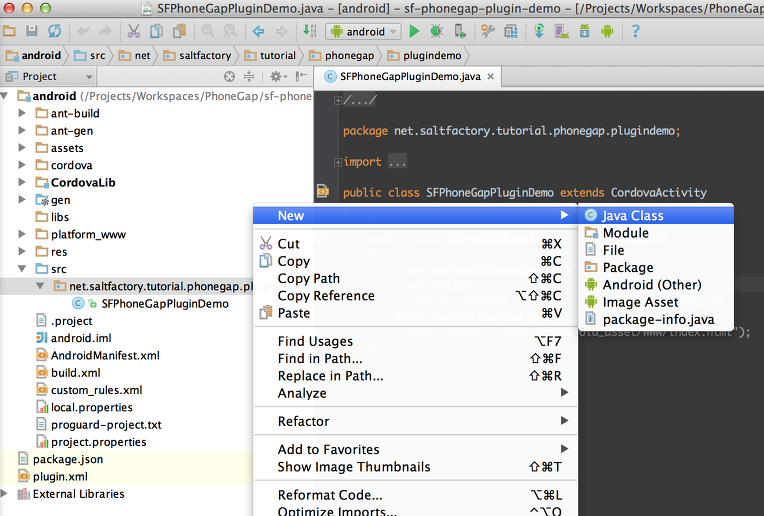Screen dimensions: 764x516
Task: Select Reformat Code in context menu
Action: 415,495
